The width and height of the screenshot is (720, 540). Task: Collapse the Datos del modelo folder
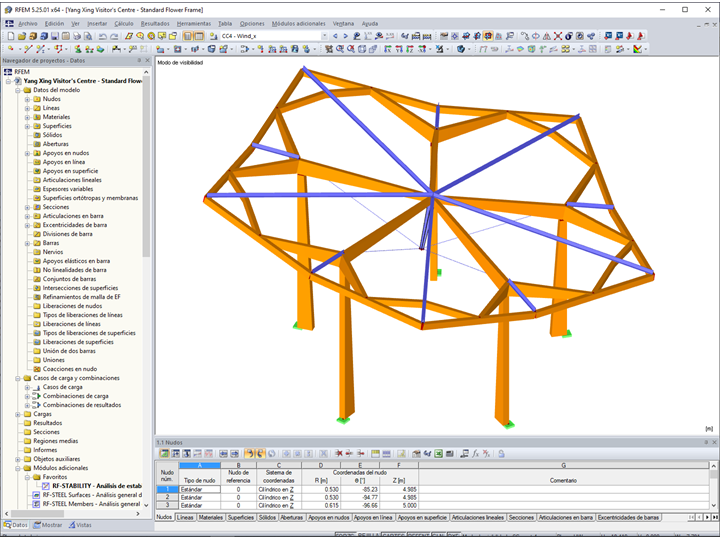(x=18, y=90)
